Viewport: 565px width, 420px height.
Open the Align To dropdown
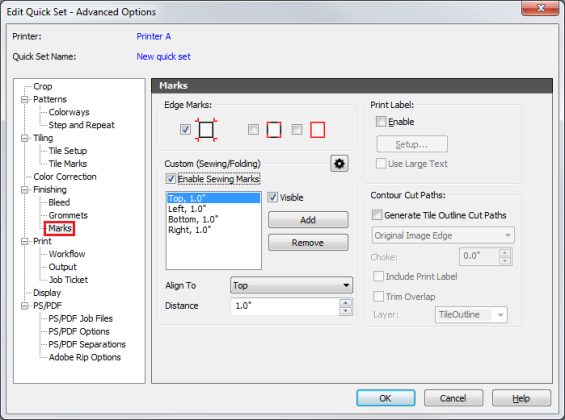pos(291,286)
